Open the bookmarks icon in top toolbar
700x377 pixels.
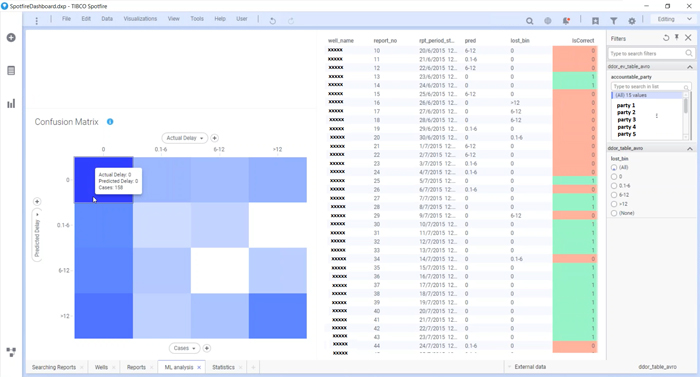pos(595,21)
